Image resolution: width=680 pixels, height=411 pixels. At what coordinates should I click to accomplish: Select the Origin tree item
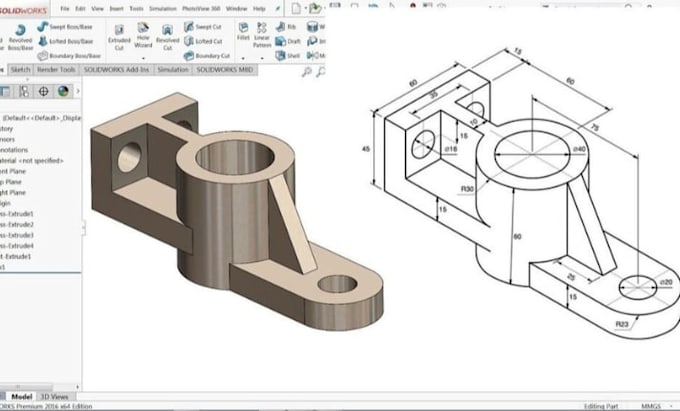[5, 203]
